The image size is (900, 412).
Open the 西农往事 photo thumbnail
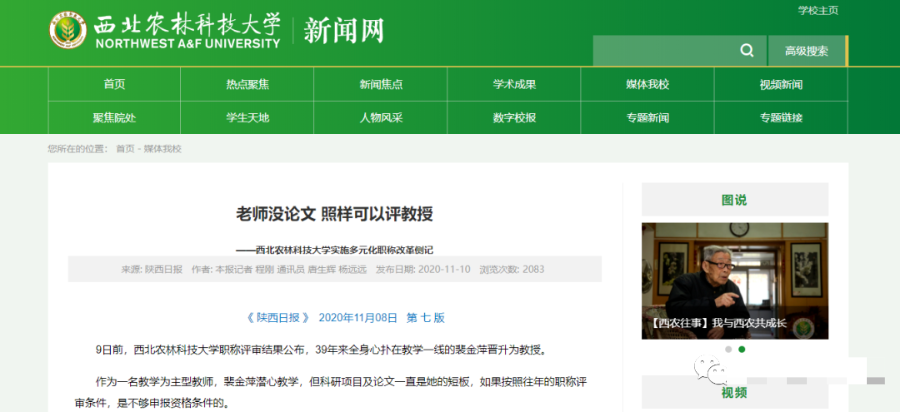click(x=734, y=280)
